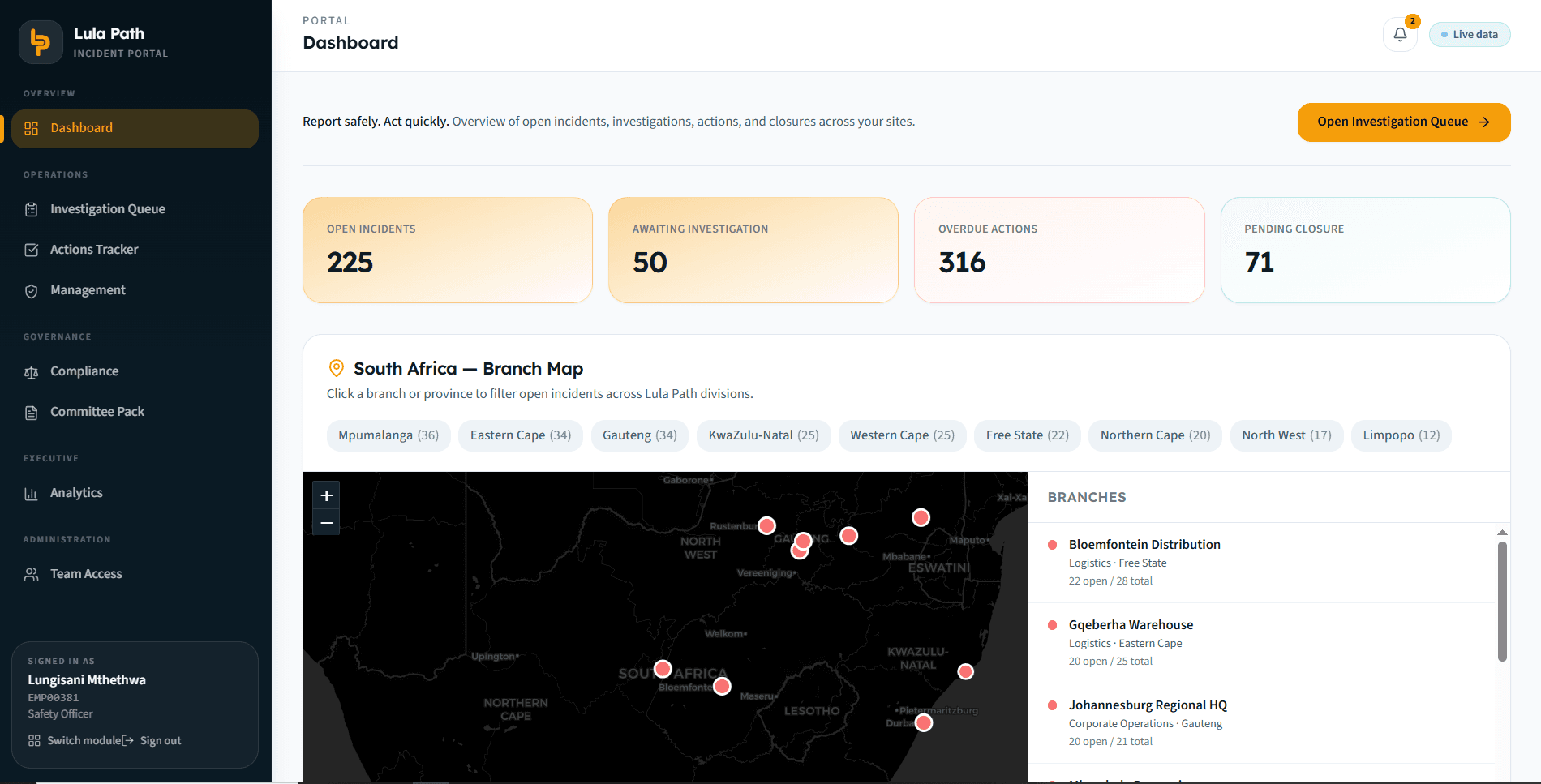Open the Open Incidents 225 card

pos(448,251)
